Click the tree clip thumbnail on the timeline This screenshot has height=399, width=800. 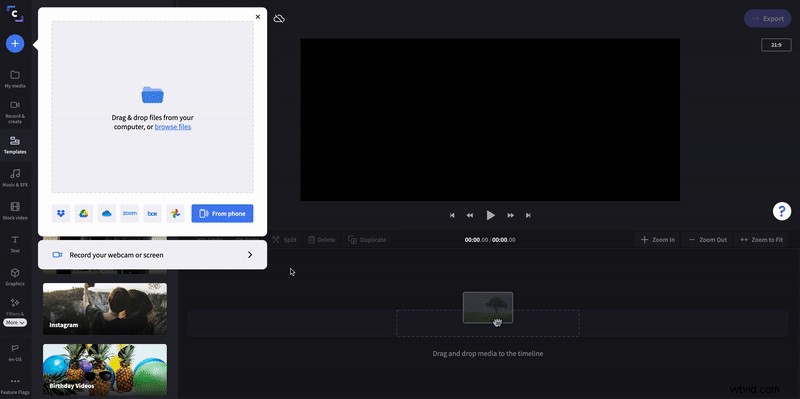coord(488,307)
